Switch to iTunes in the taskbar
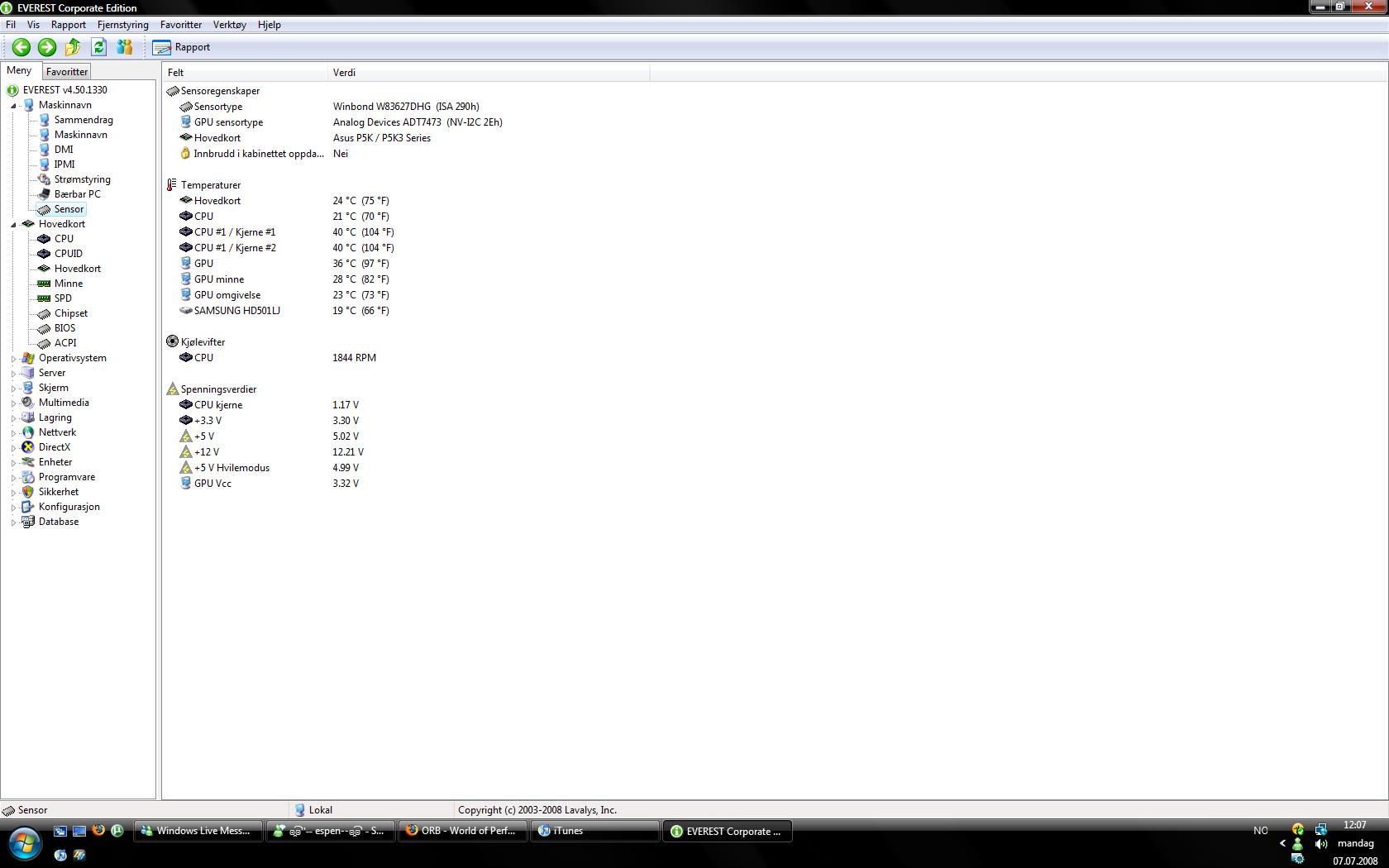Screen dimensions: 1389x868 pyautogui.click(x=595, y=832)
